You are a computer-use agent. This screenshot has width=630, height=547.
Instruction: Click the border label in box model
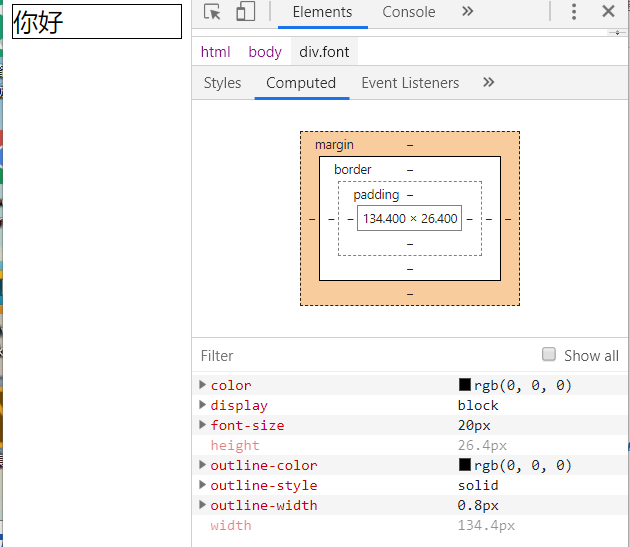[352, 169]
